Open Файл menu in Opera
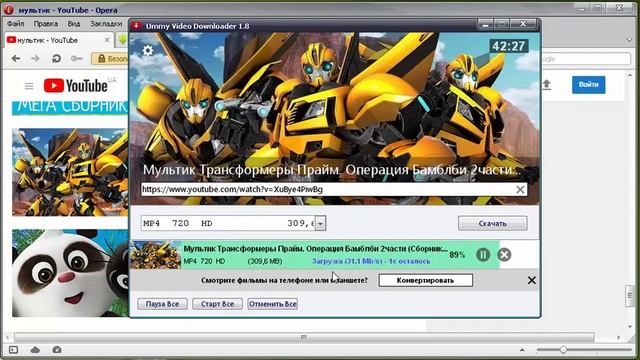The width and height of the screenshot is (640, 360). click(16, 24)
